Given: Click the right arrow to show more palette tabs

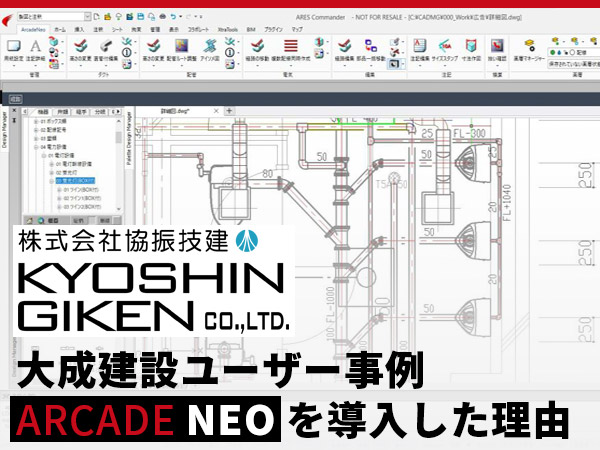Looking at the screenshot, I should click(x=118, y=112).
